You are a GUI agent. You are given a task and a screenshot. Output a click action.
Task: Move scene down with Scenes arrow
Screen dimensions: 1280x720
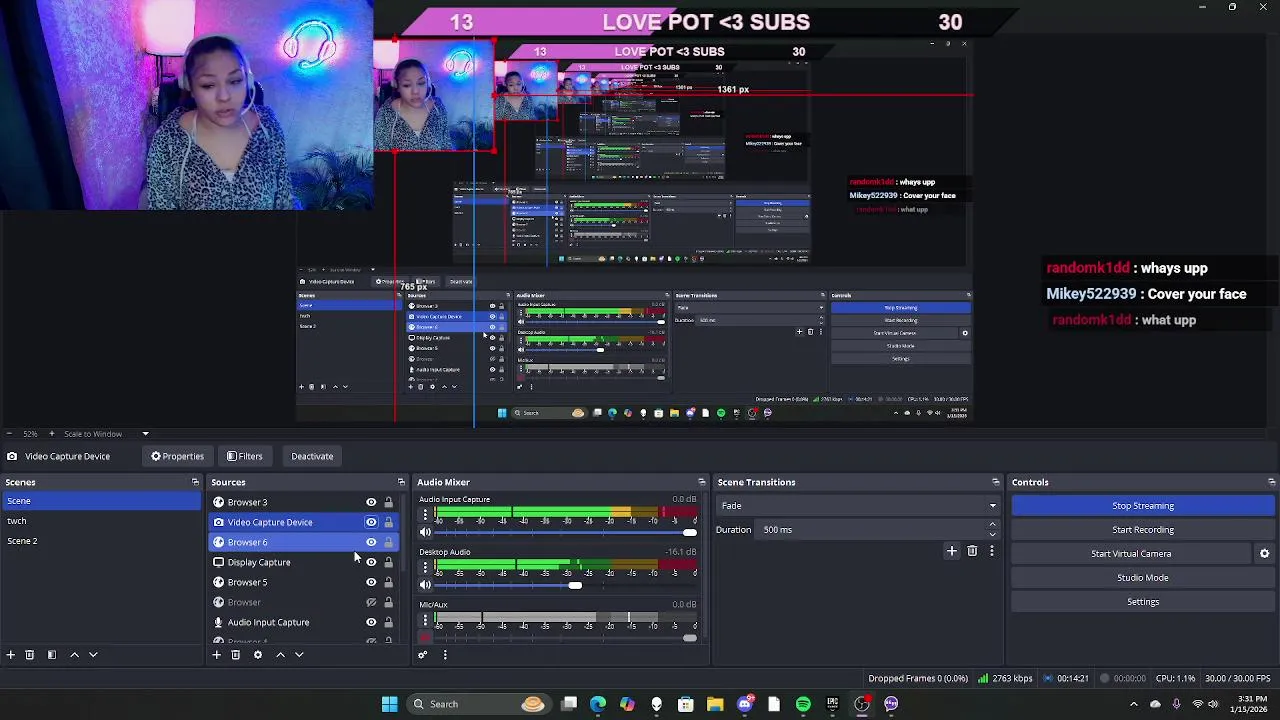point(93,655)
